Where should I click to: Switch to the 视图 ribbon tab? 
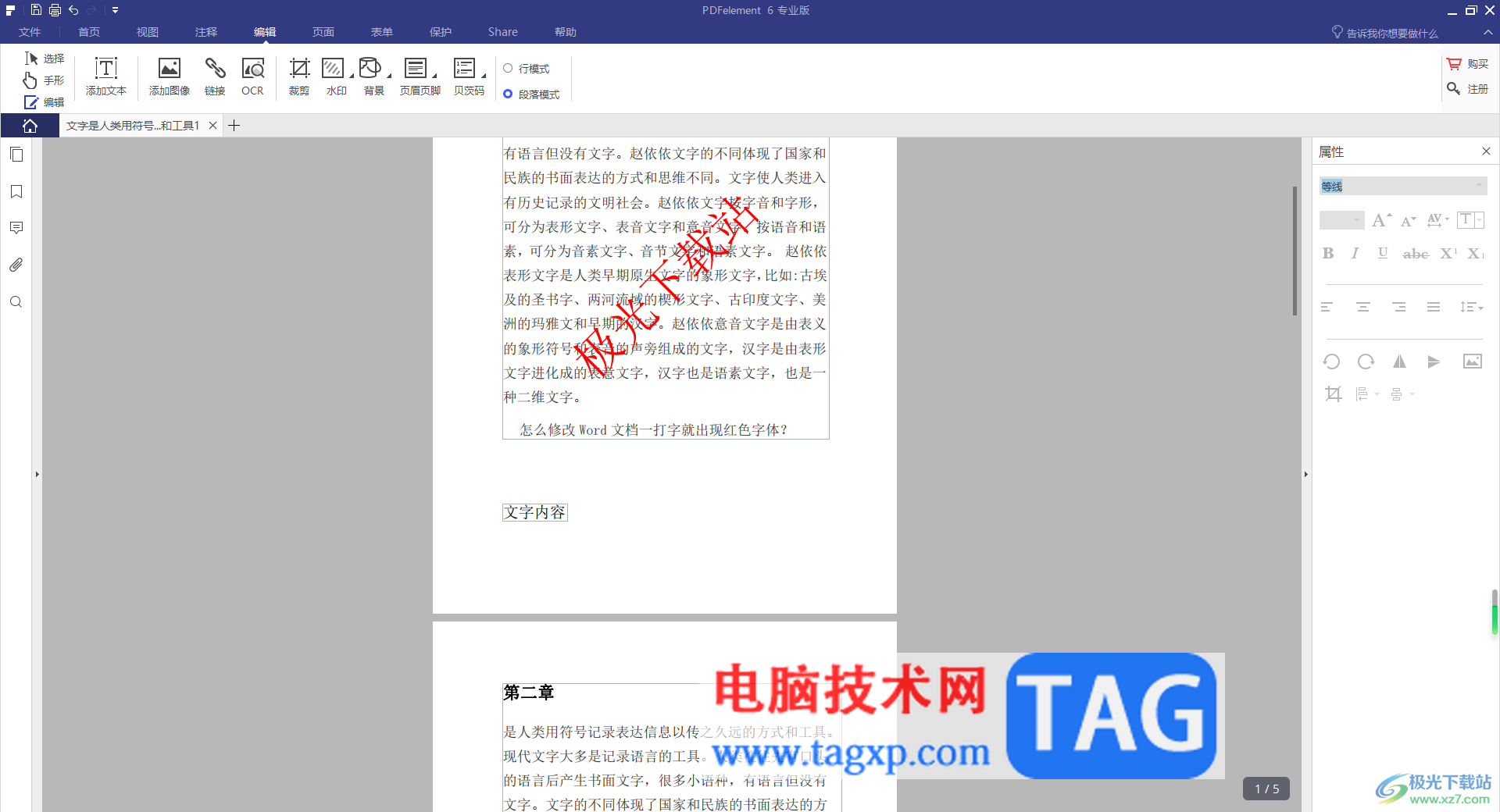pyautogui.click(x=148, y=32)
